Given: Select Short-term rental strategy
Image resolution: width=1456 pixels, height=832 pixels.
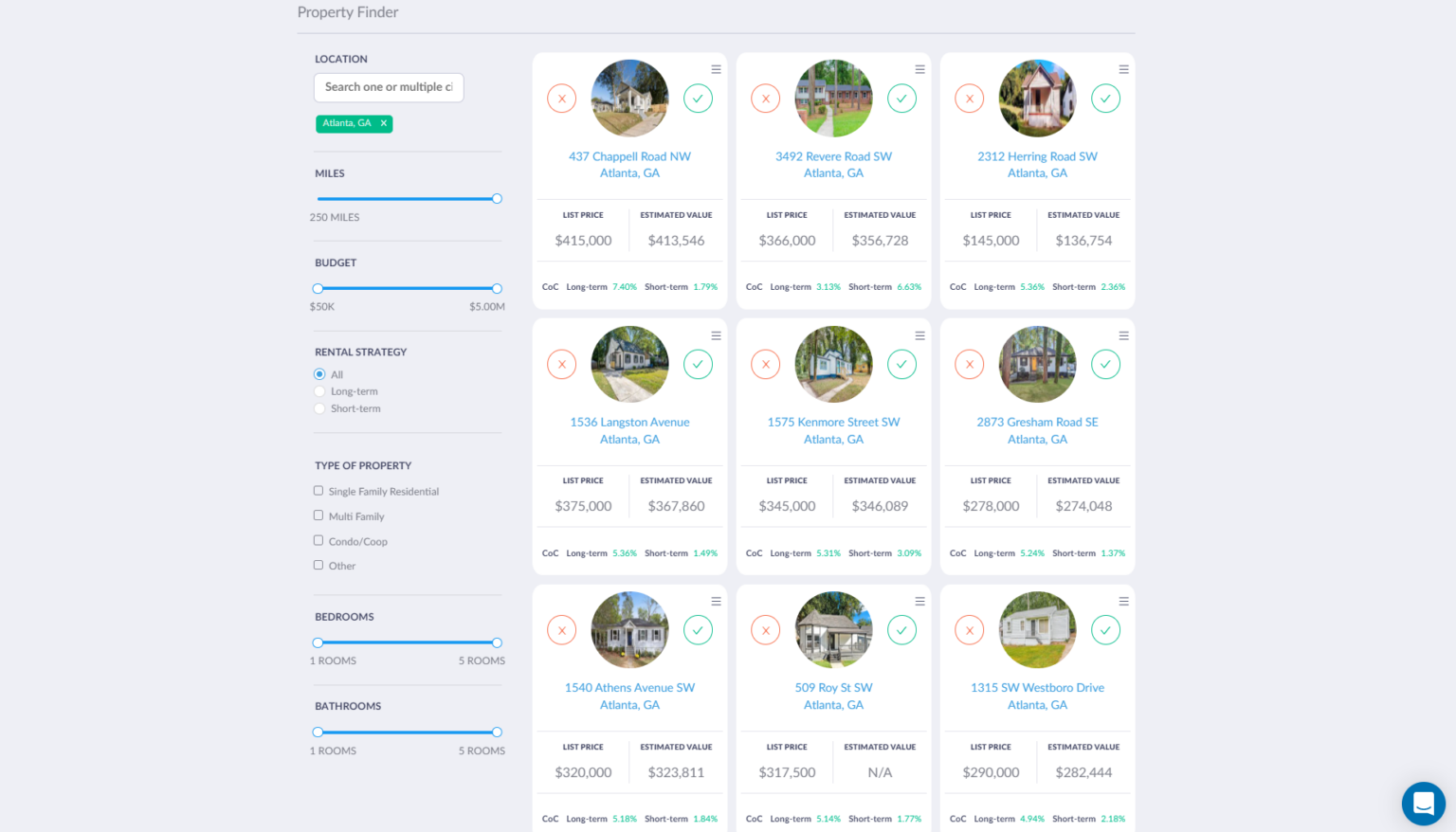Looking at the screenshot, I should (319, 408).
